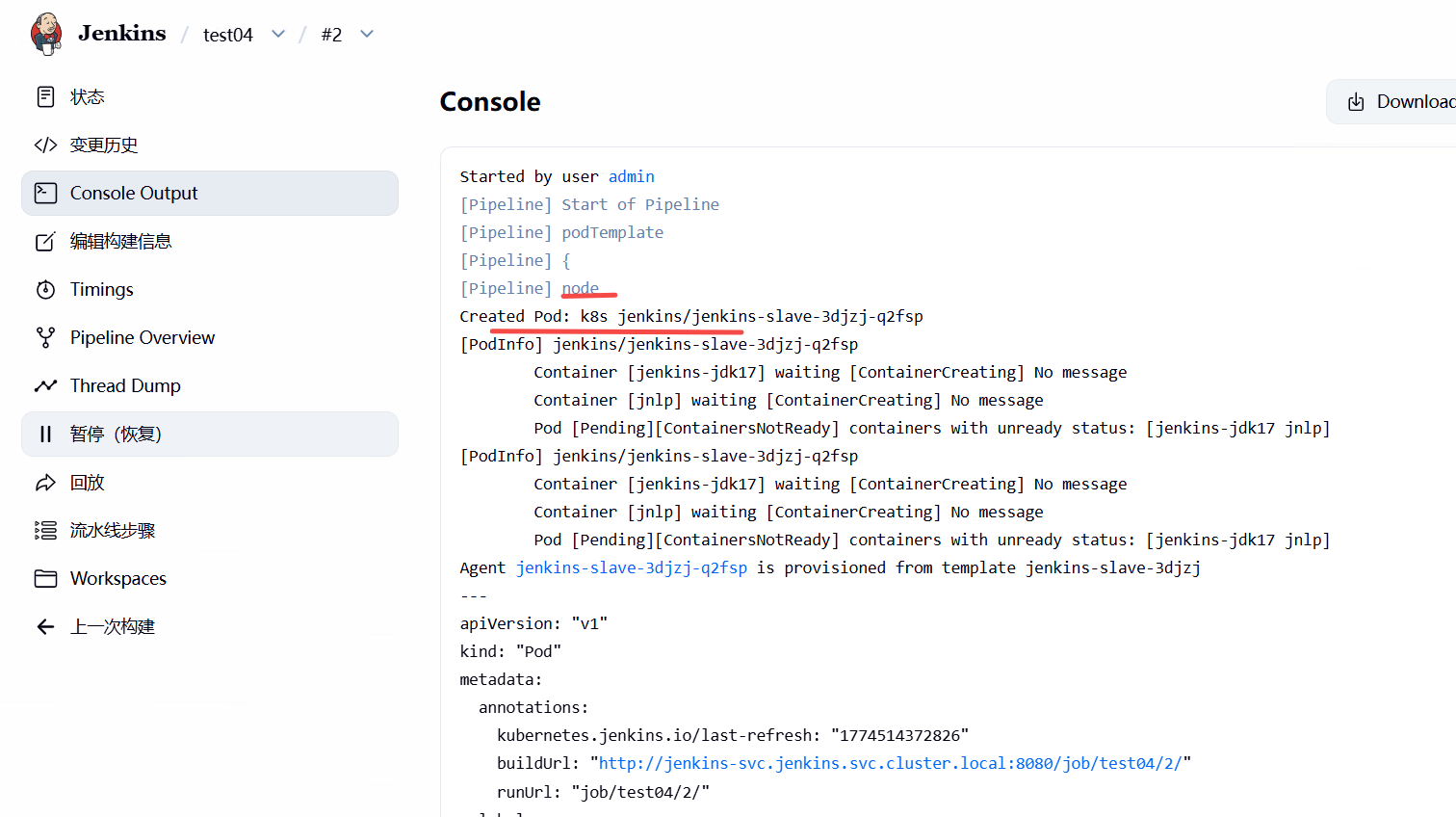Screen dimensions: 1456x817
Task: Click the change history code icon
Action: [x=45, y=145]
